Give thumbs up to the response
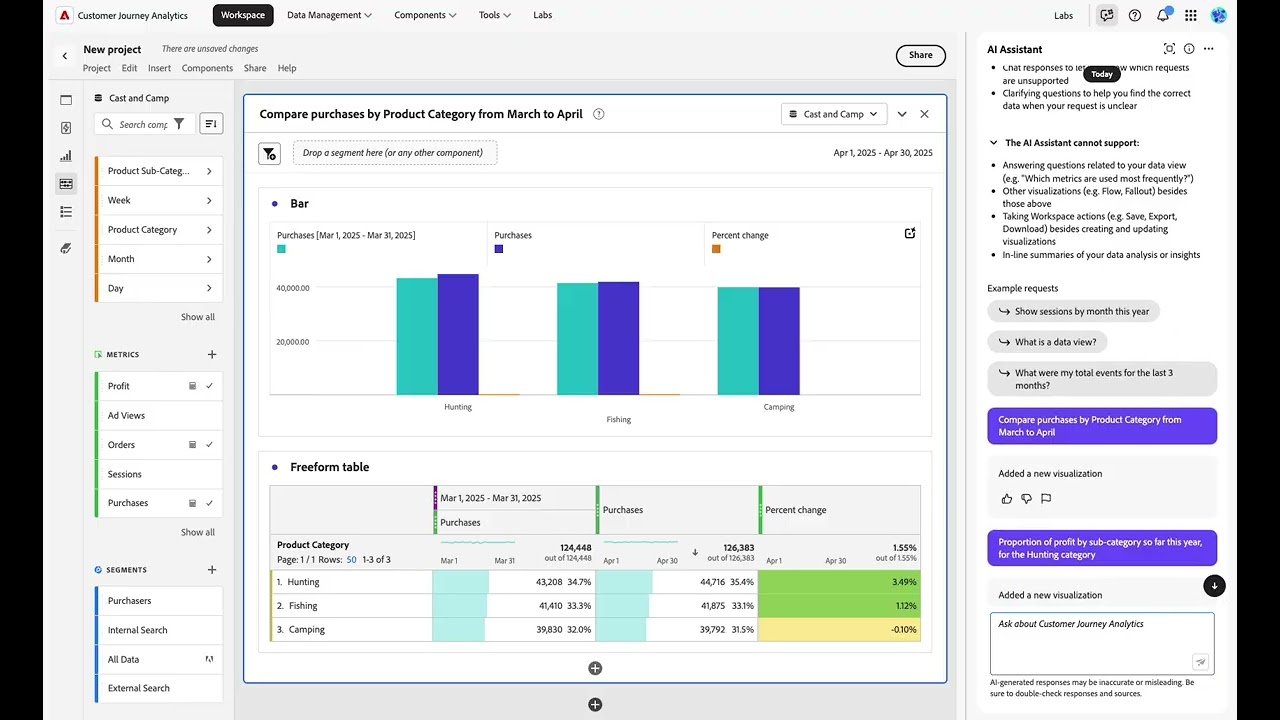Viewport: 1280px width, 720px height. coord(1007,498)
